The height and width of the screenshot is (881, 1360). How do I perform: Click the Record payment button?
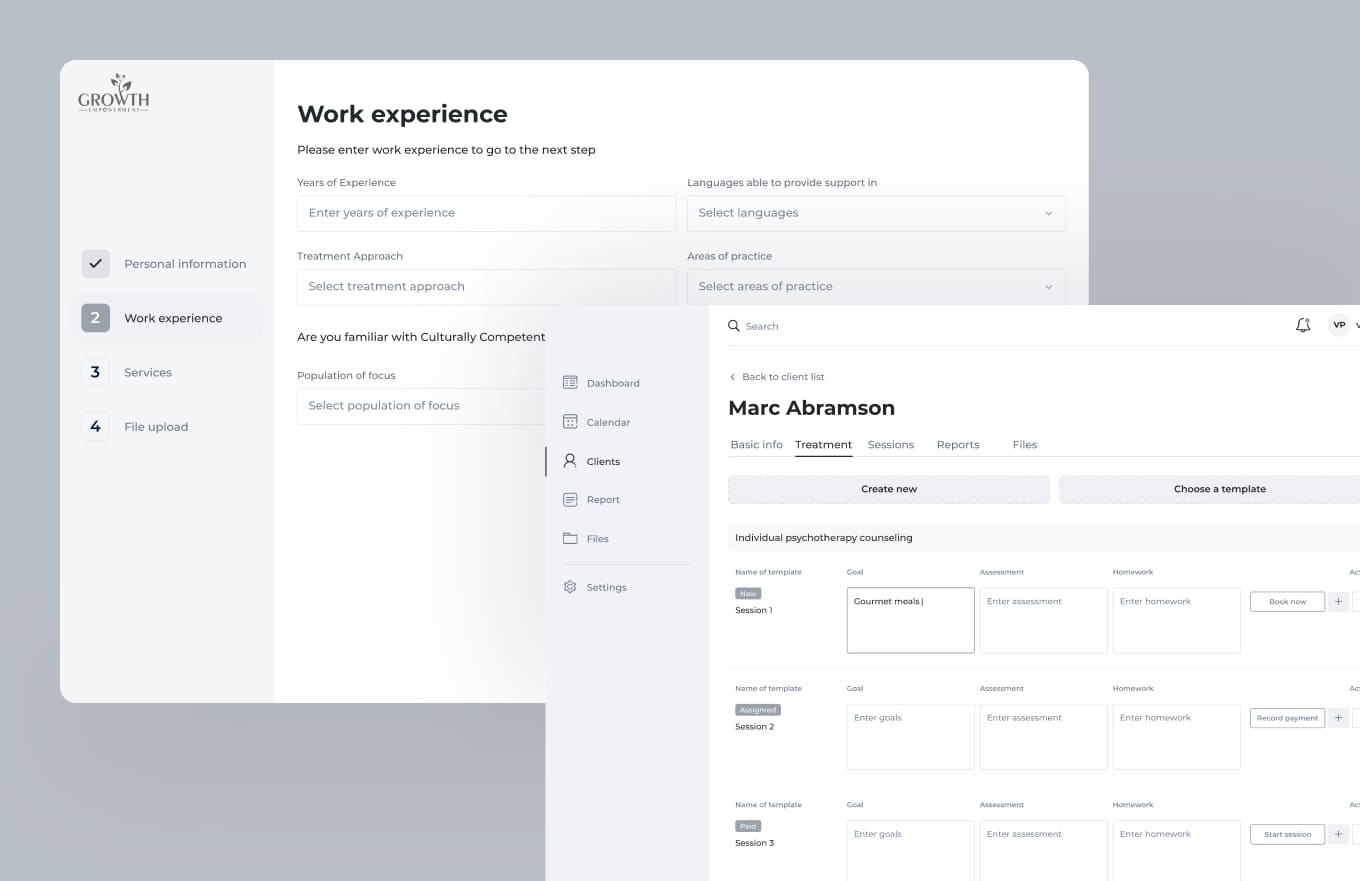click(1287, 718)
